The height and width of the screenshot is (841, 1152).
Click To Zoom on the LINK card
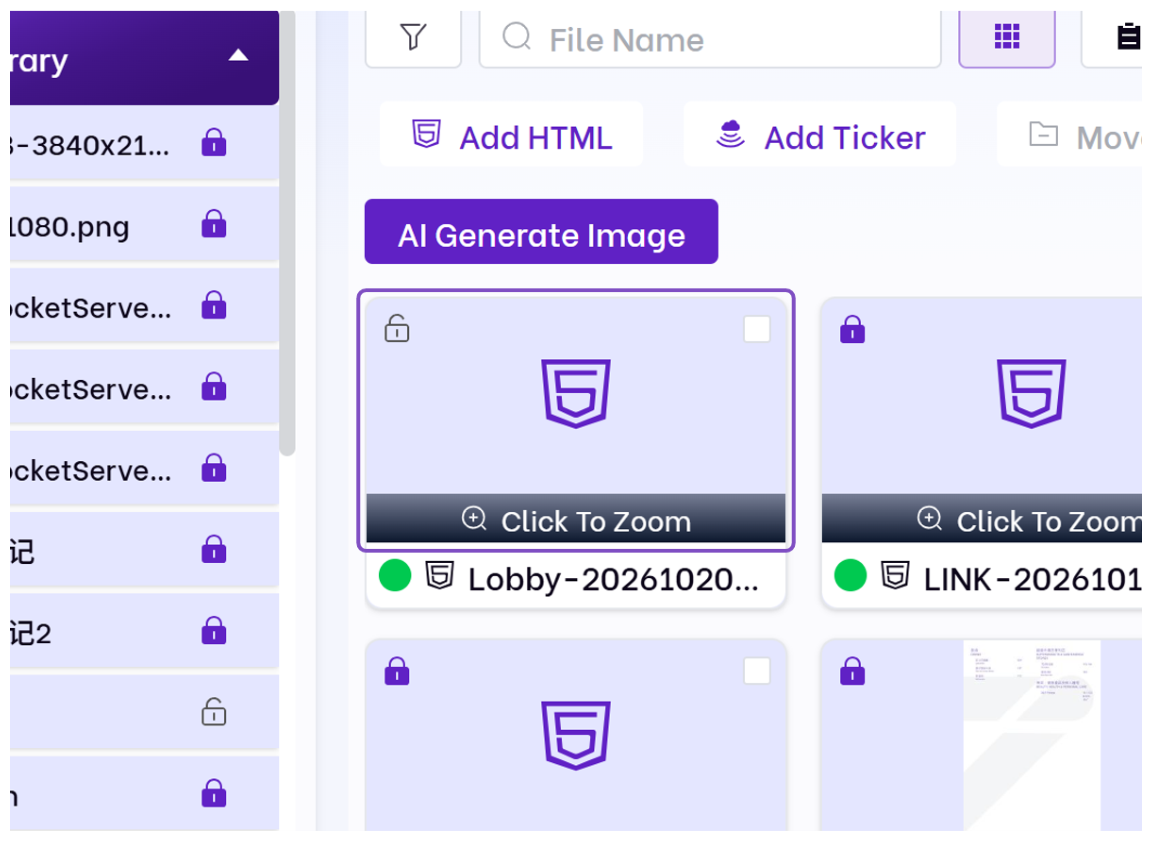click(x=982, y=520)
